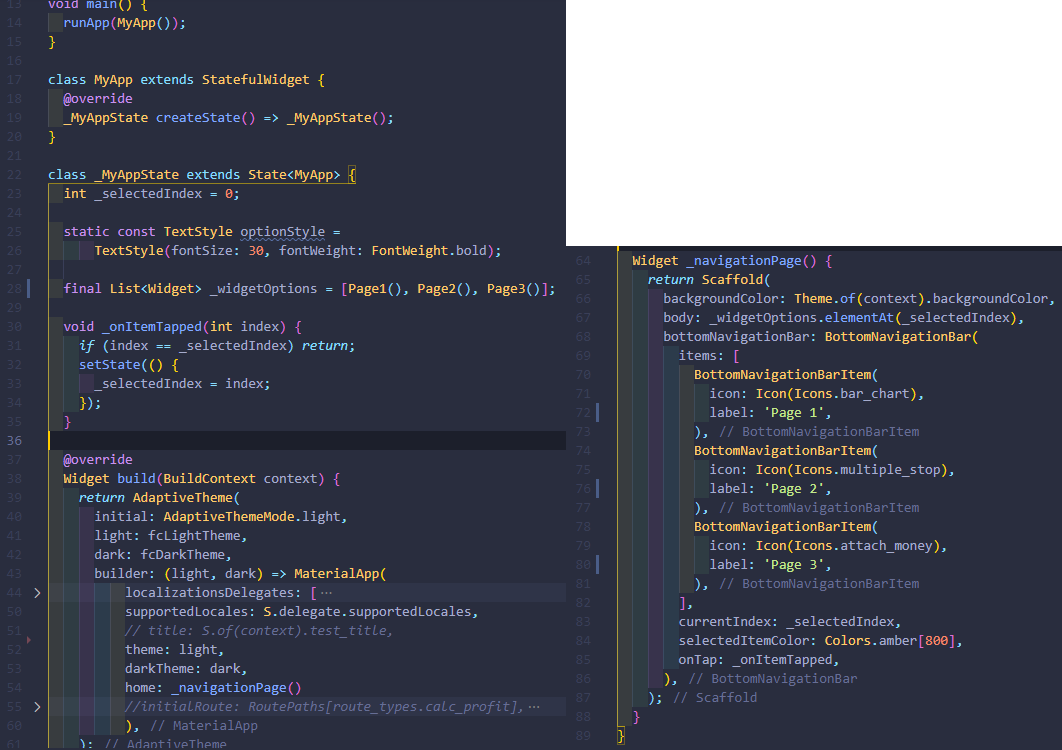This screenshot has width=1062, height=750.
Task: Click BottomNavigationBar( on the bottomNavigationBar line
Action: 901,337
